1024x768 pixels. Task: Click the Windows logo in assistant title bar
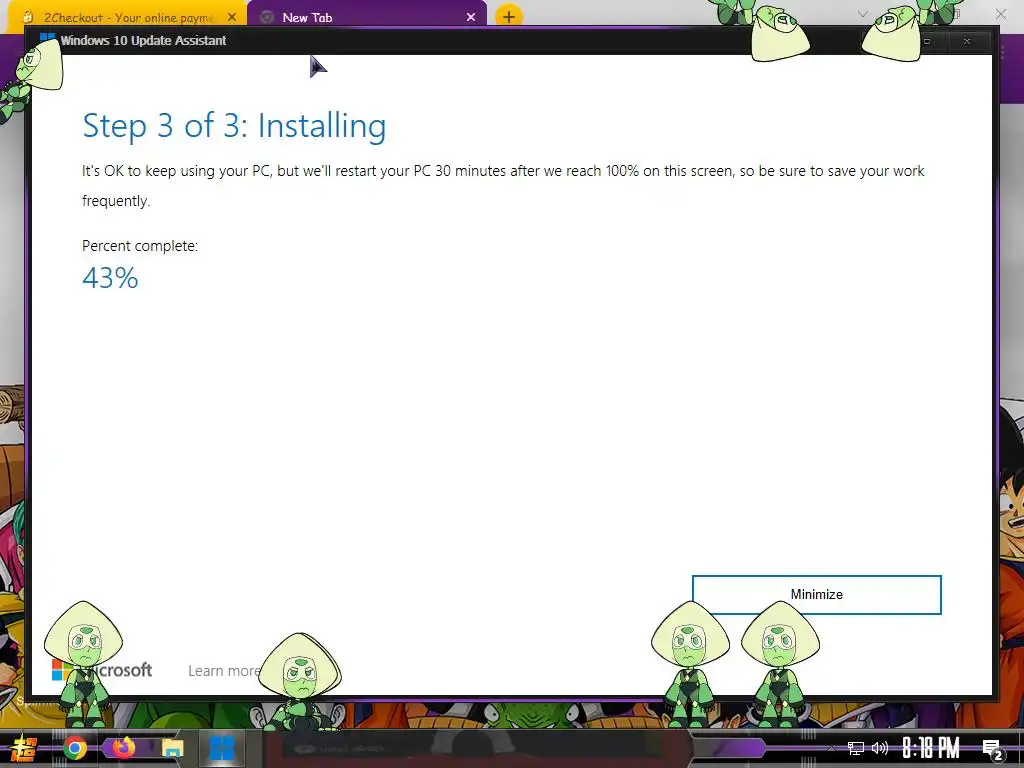47,40
